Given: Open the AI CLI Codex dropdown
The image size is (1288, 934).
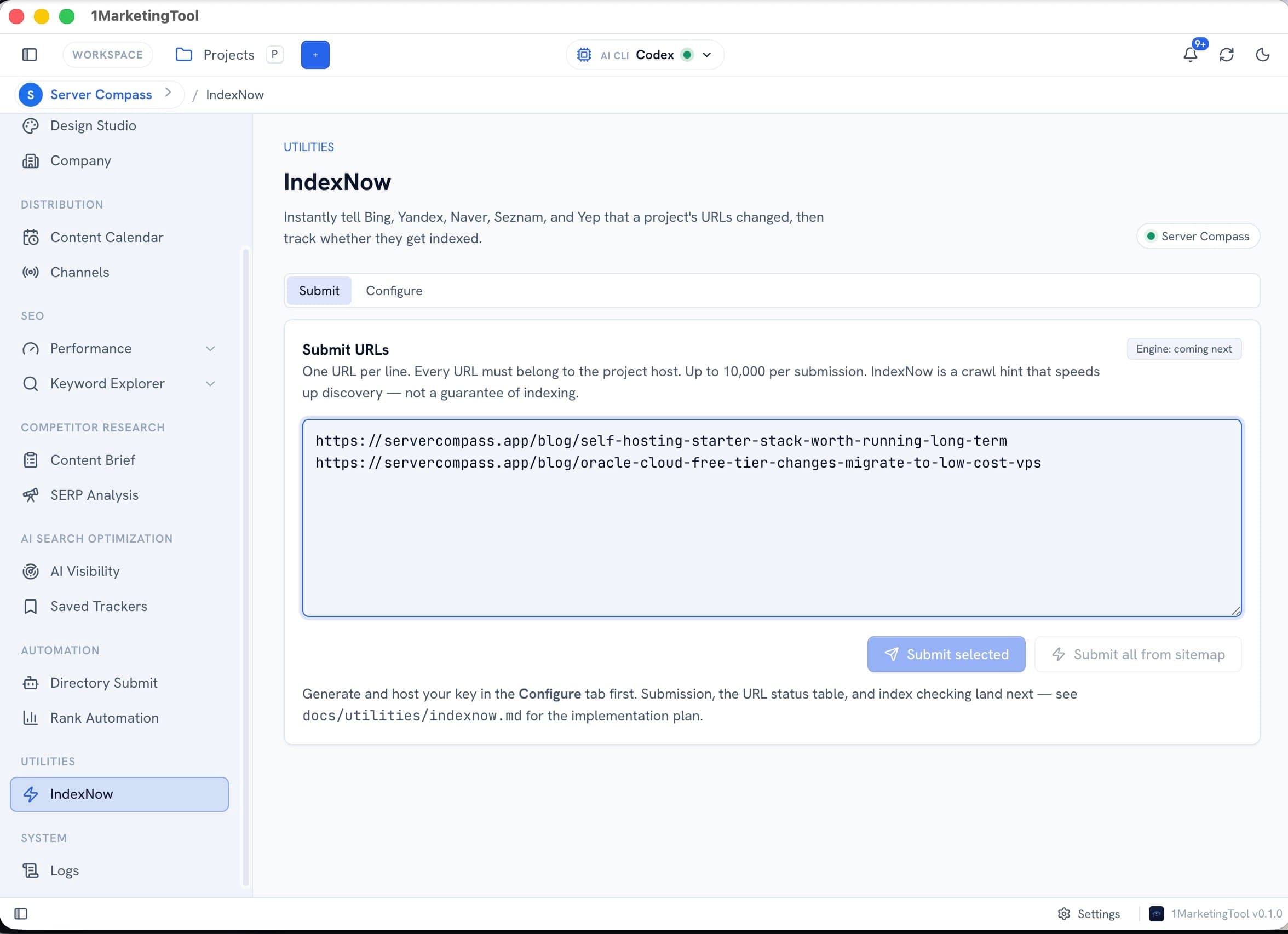Looking at the screenshot, I should tap(645, 55).
